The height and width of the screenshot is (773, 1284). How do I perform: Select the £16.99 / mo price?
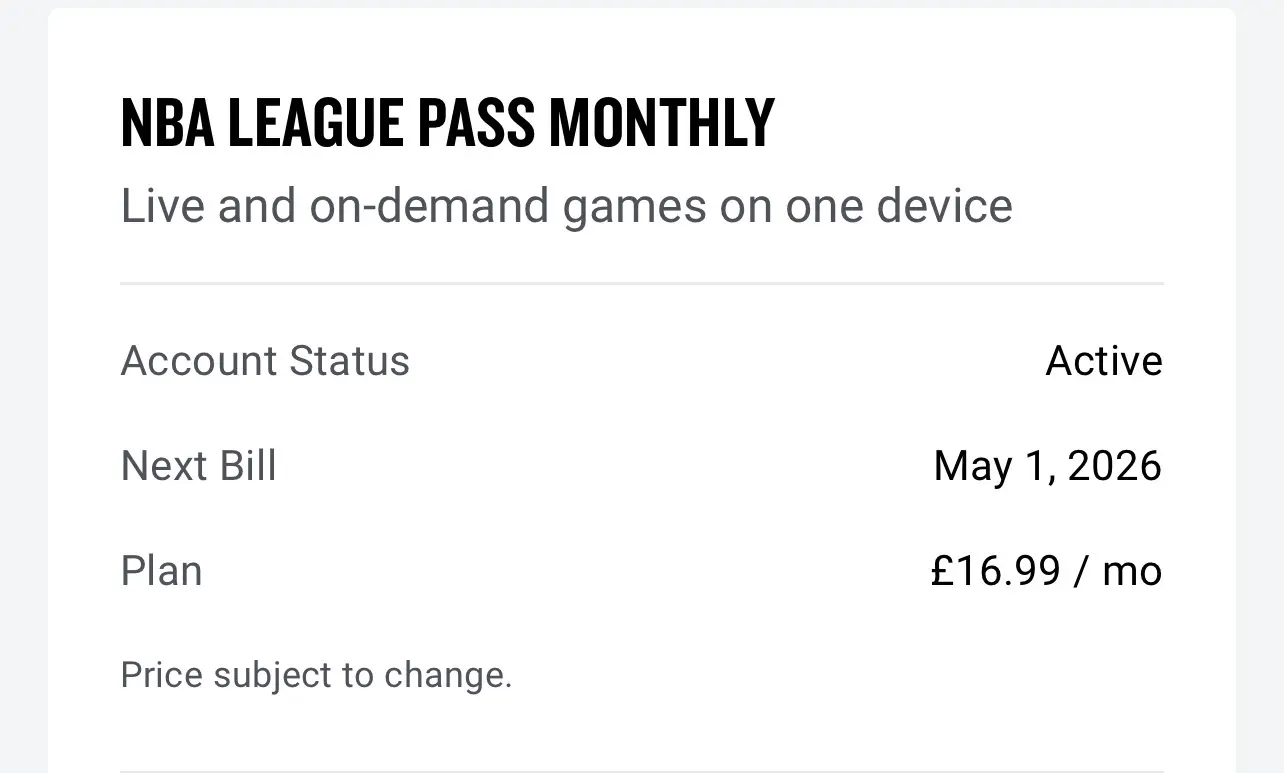[1046, 571]
